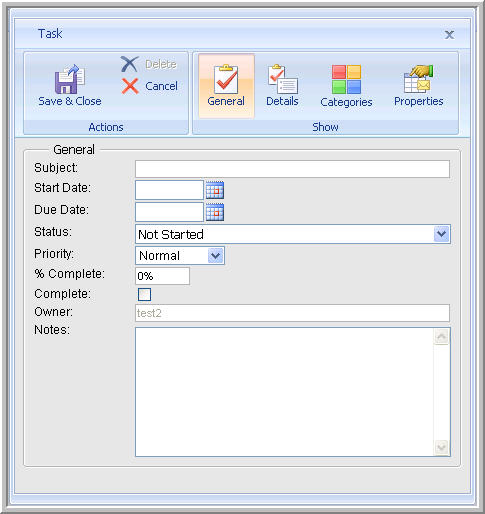Click the Save & Close floppy icon
The width and height of the screenshot is (485, 514).
pyautogui.click(x=70, y=79)
